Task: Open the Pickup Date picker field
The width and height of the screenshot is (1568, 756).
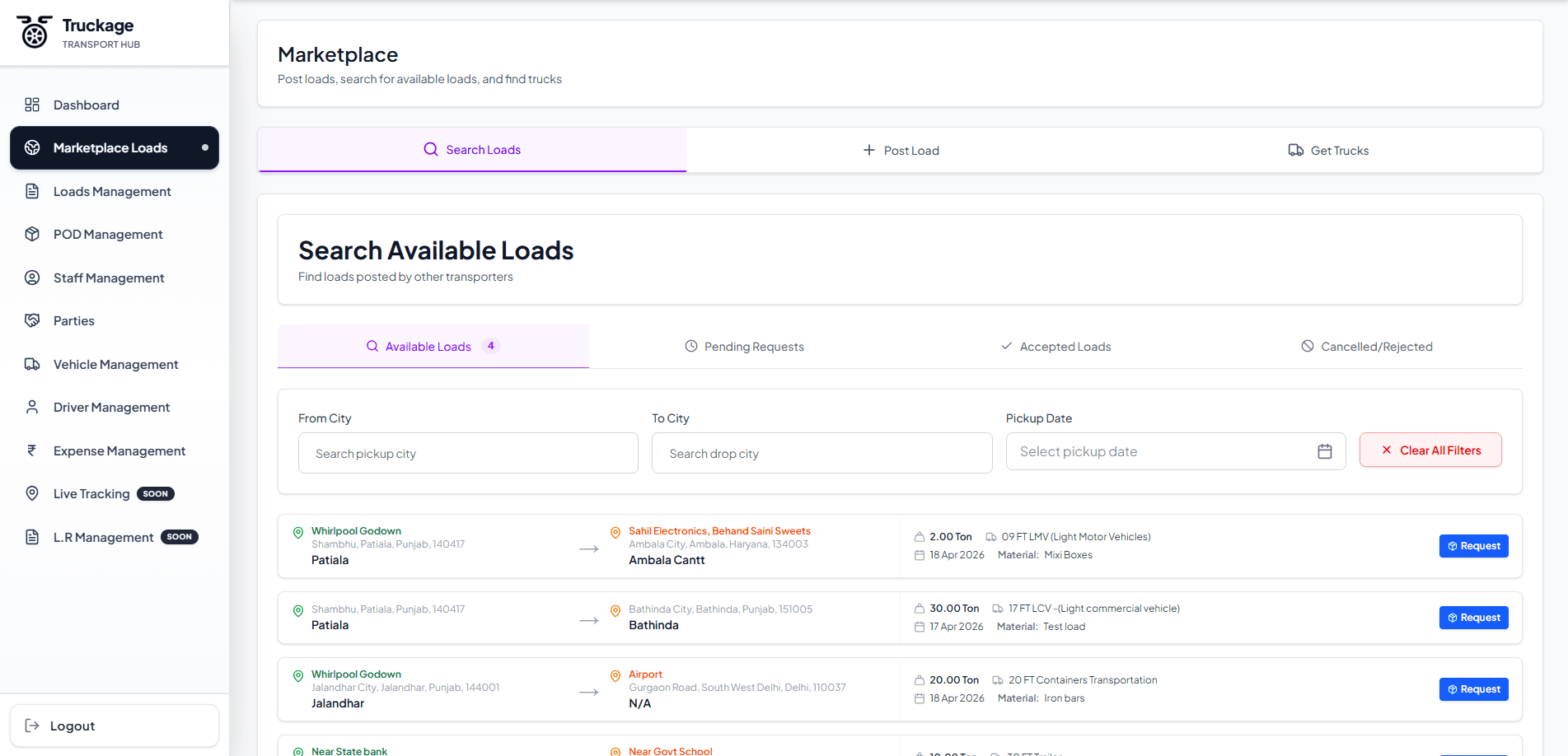Action: [x=1176, y=451]
